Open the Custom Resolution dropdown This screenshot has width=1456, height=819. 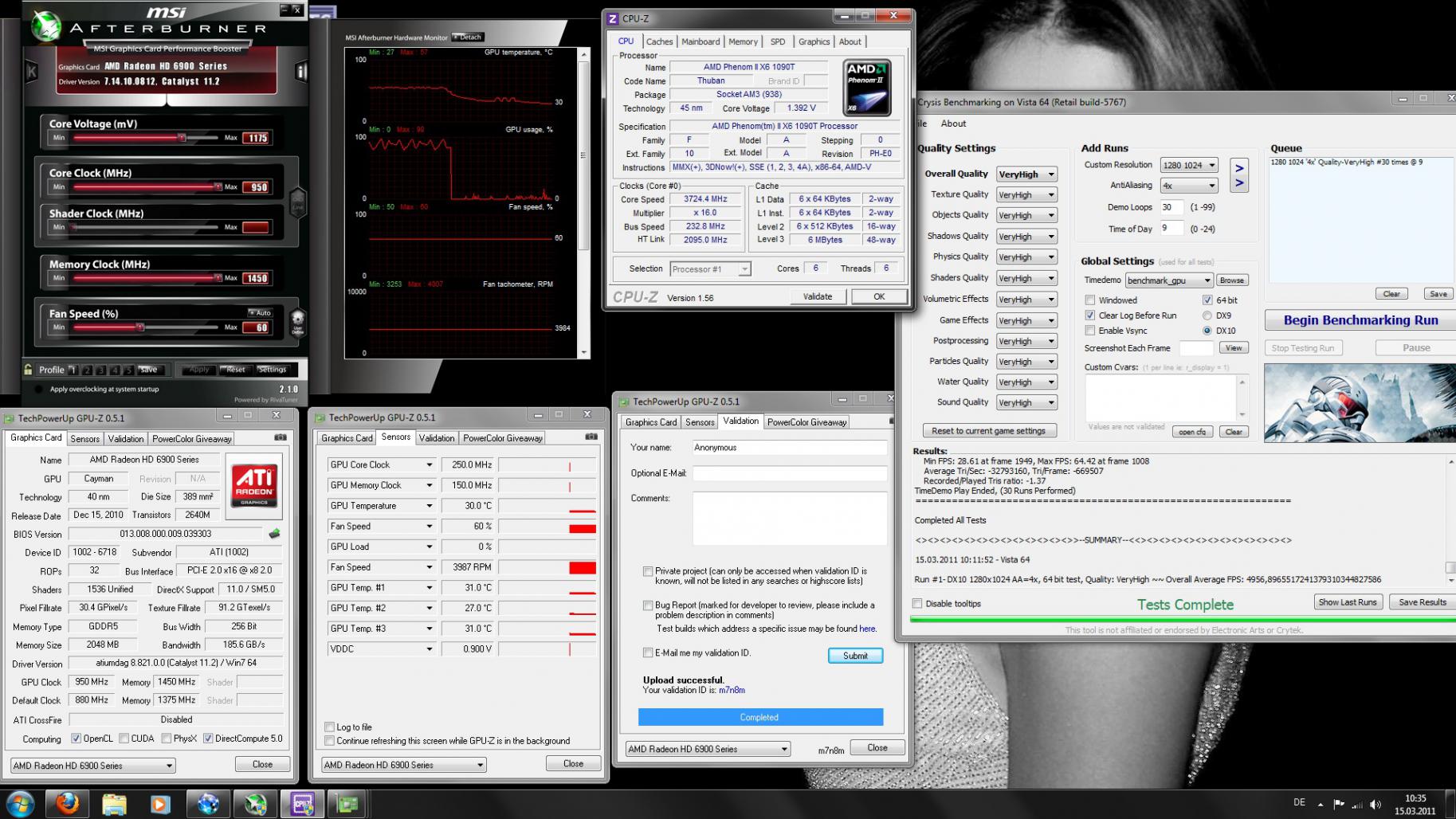tap(1189, 165)
